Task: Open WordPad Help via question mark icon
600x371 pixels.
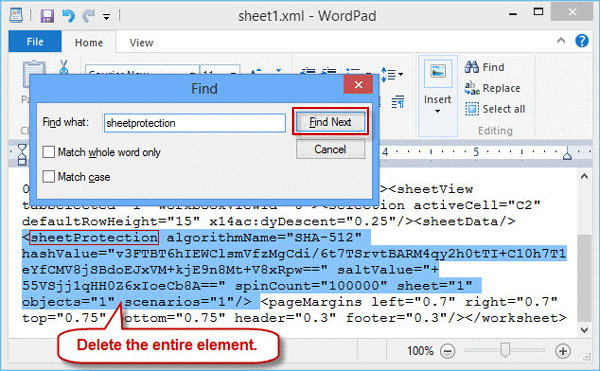Action: pyautogui.click(x=582, y=41)
